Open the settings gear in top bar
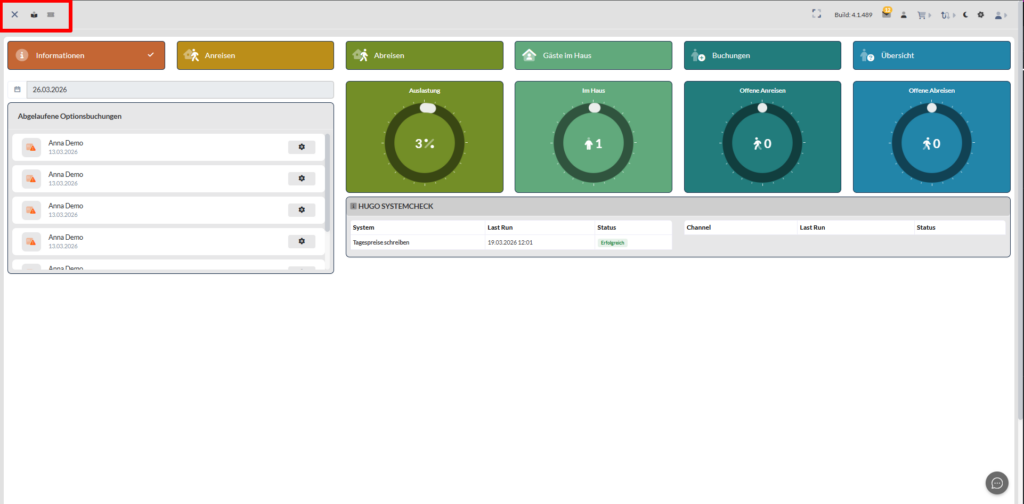Image resolution: width=1024 pixels, height=504 pixels. (981, 15)
